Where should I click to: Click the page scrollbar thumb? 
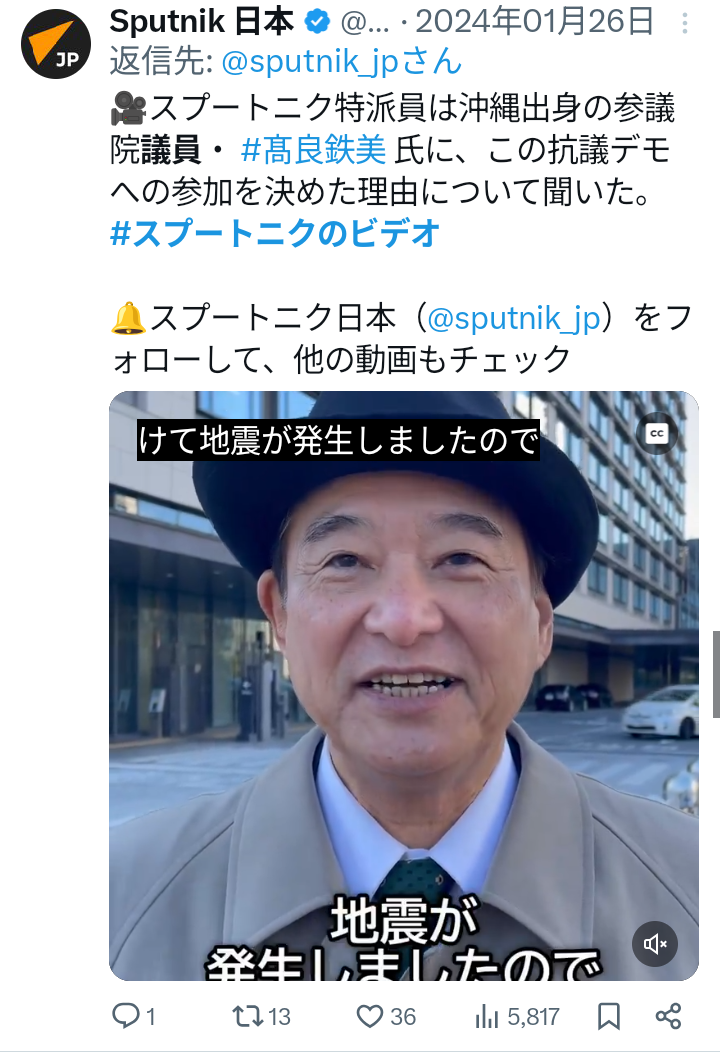(x=716, y=674)
